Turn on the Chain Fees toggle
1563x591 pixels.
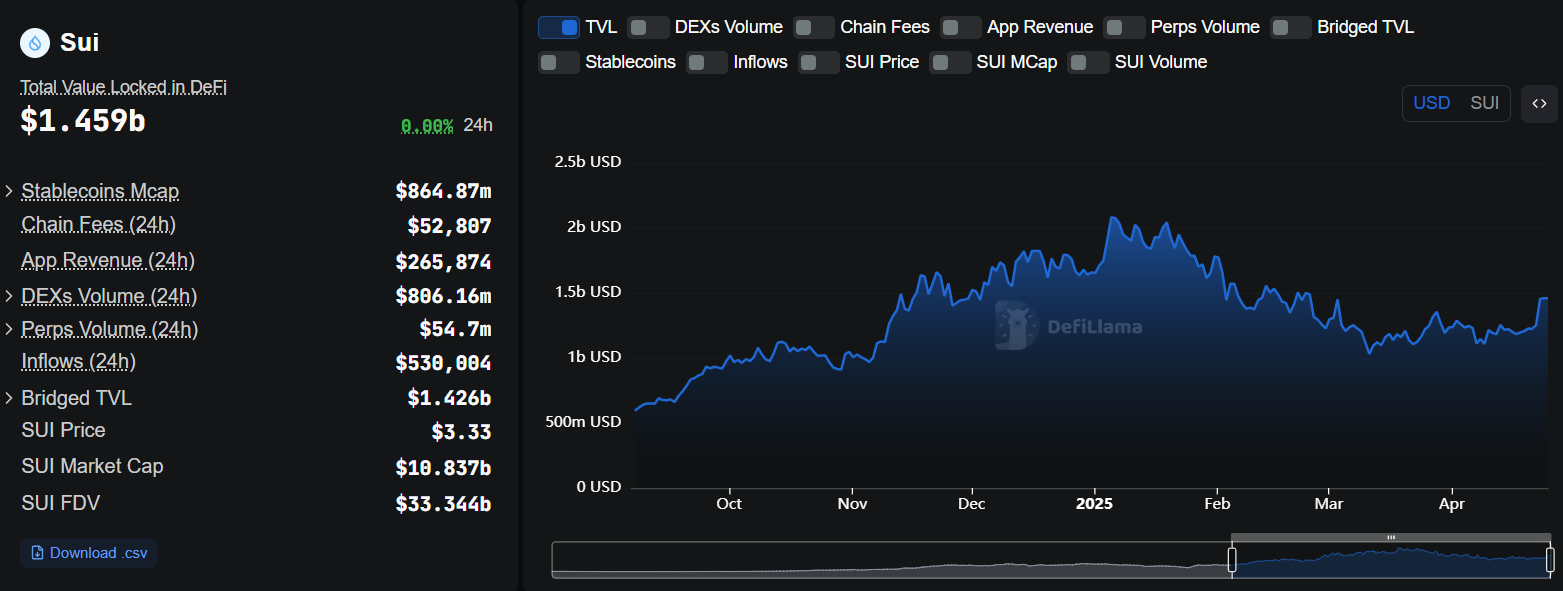click(x=814, y=27)
